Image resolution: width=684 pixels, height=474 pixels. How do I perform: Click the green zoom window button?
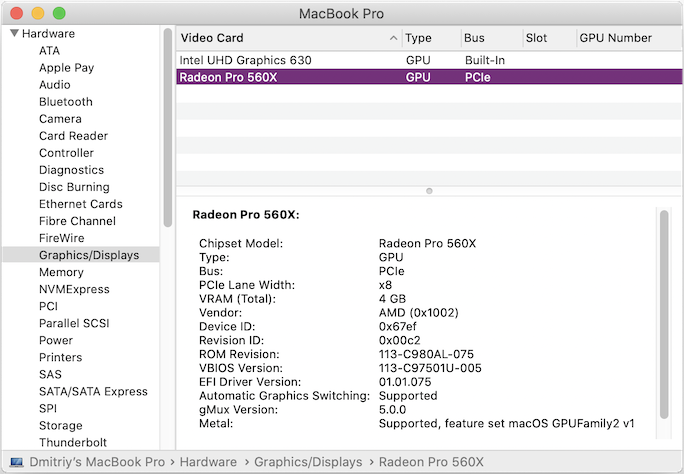point(59,14)
